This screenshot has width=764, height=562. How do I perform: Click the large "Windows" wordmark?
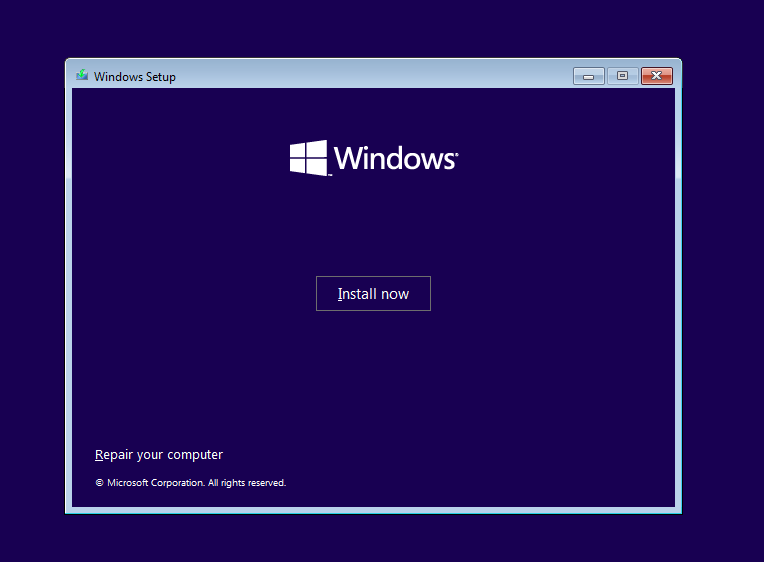394,158
